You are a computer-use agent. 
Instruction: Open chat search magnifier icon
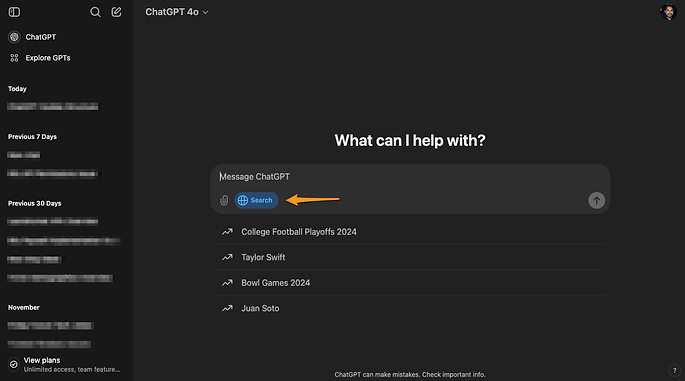(95, 12)
